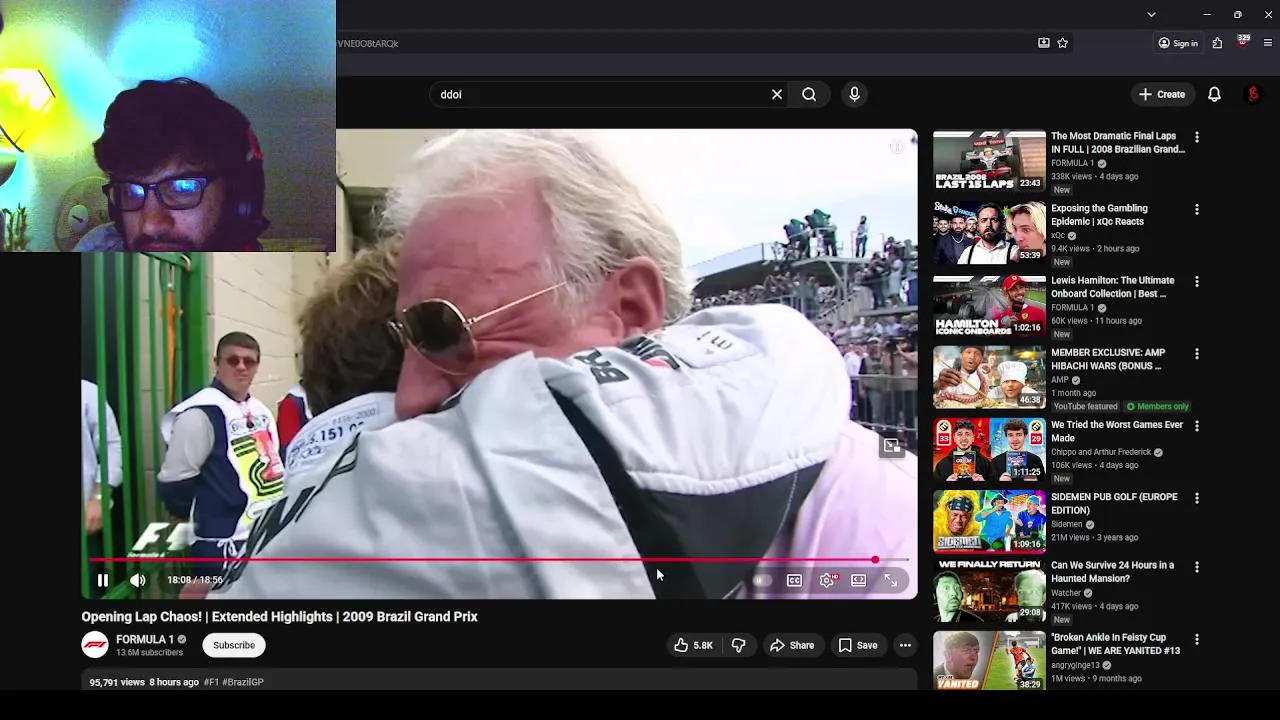Open YouTube notifications bell
Image resolution: width=1280 pixels, height=720 pixels.
[x=1214, y=94]
